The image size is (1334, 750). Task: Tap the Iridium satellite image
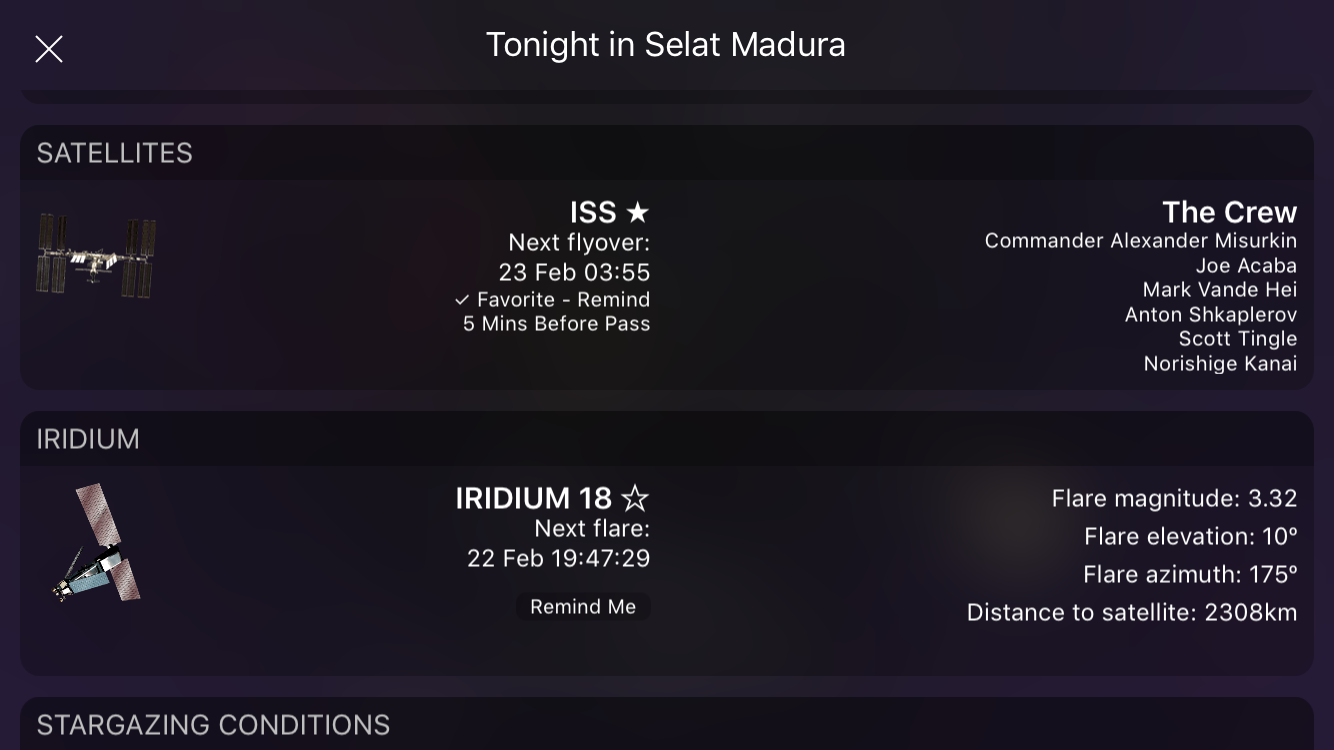pyautogui.click(x=97, y=543)
